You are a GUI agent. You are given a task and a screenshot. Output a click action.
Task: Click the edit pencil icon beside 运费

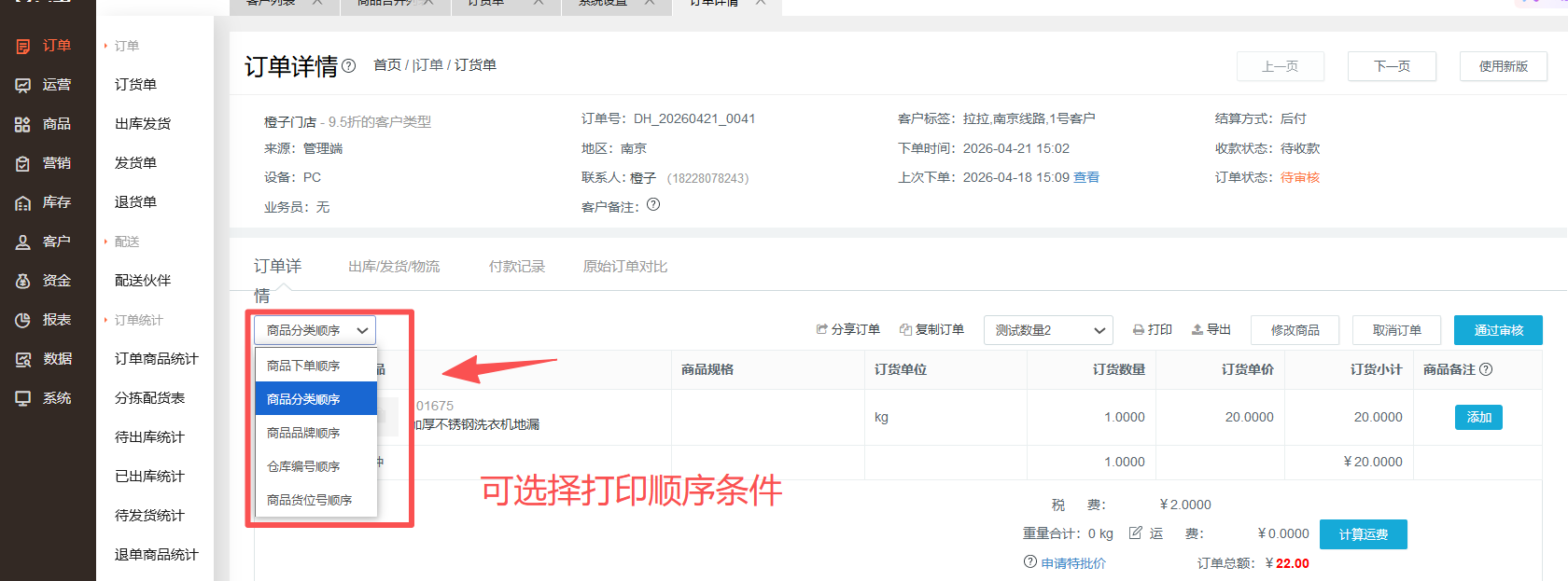1136,533
